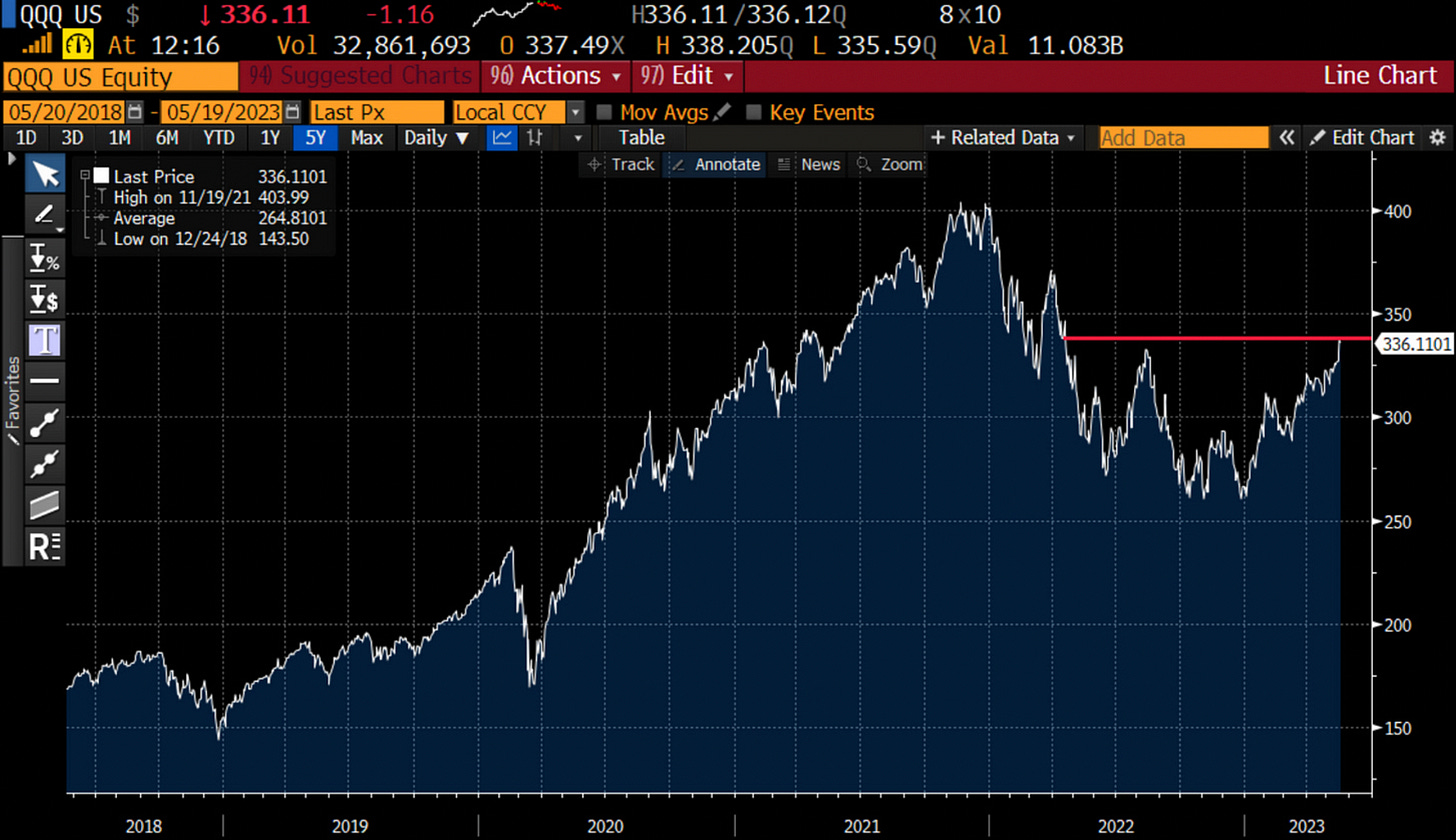The width and height of the screenshot is (1456, 840).
Task: Select the pencil annotation tool
Action: [44, 214]
